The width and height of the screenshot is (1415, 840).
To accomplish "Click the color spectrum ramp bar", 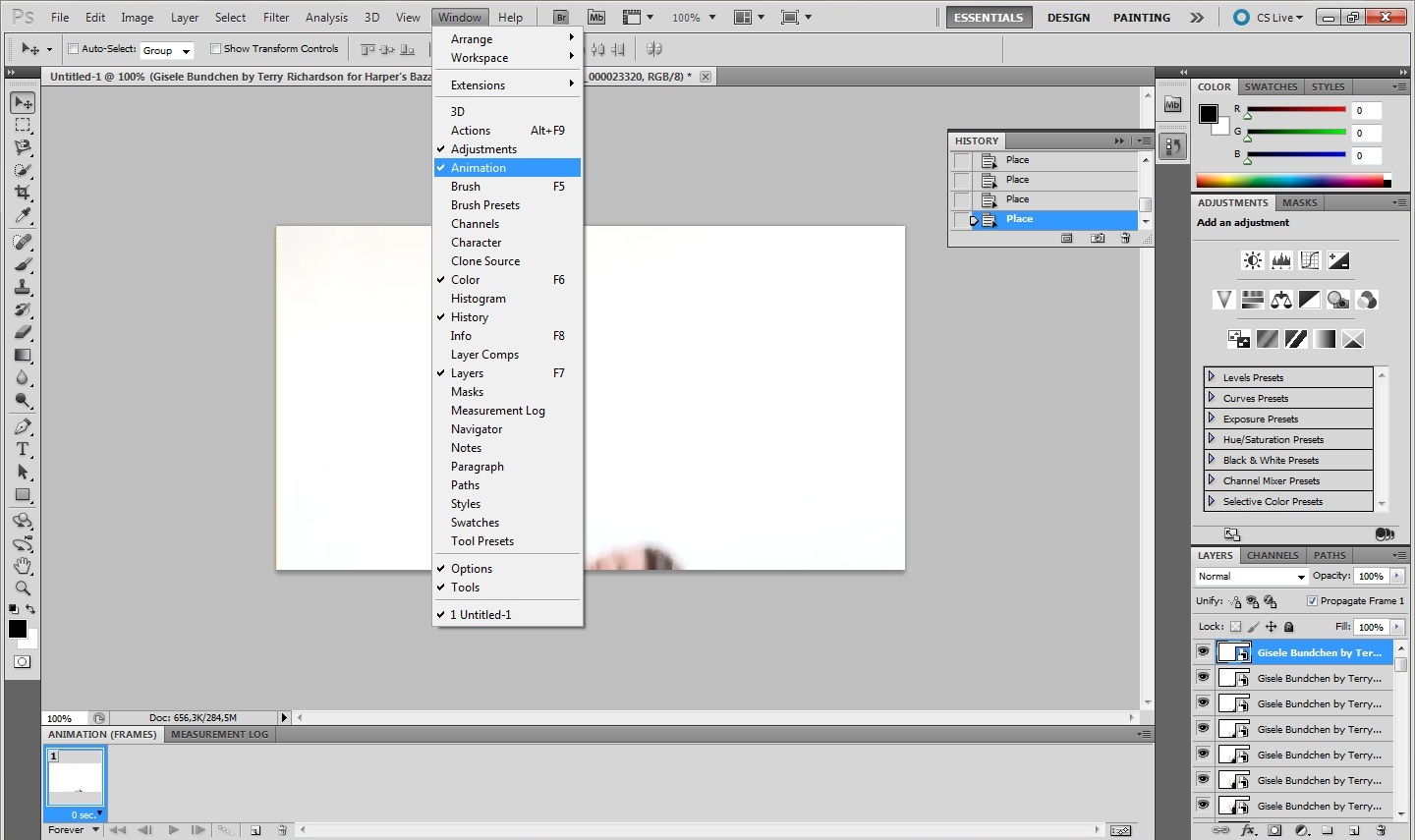I will click(x=1289, y=181).
